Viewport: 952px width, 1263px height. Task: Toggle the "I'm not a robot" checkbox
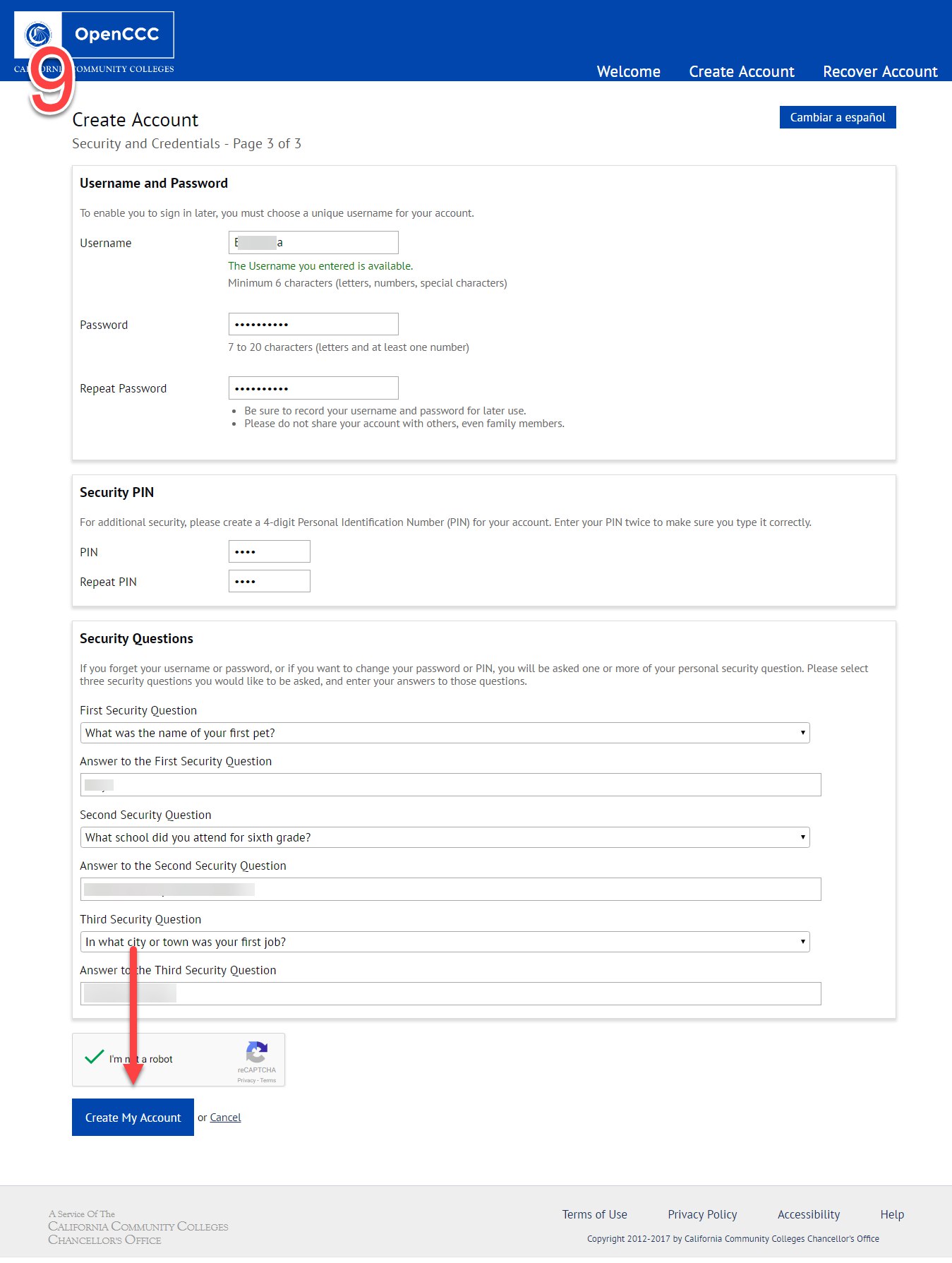point(95,1058)
